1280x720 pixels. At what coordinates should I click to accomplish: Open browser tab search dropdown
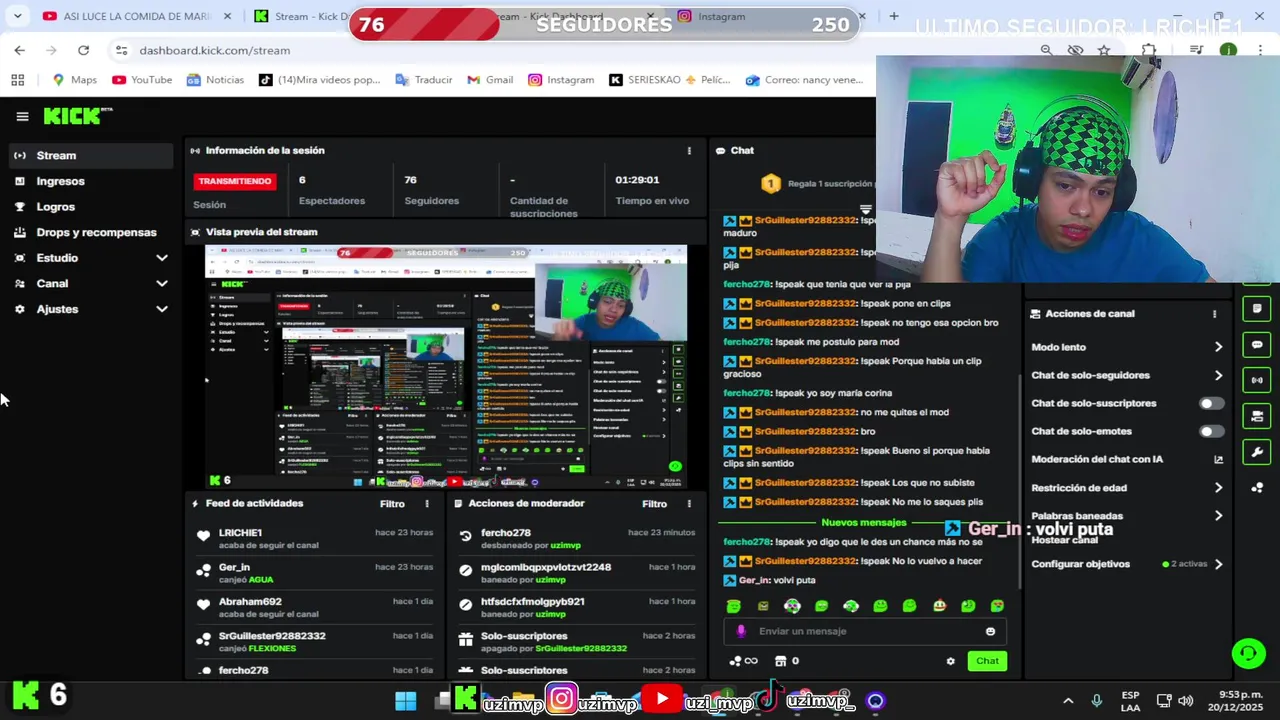click(17, 16)
